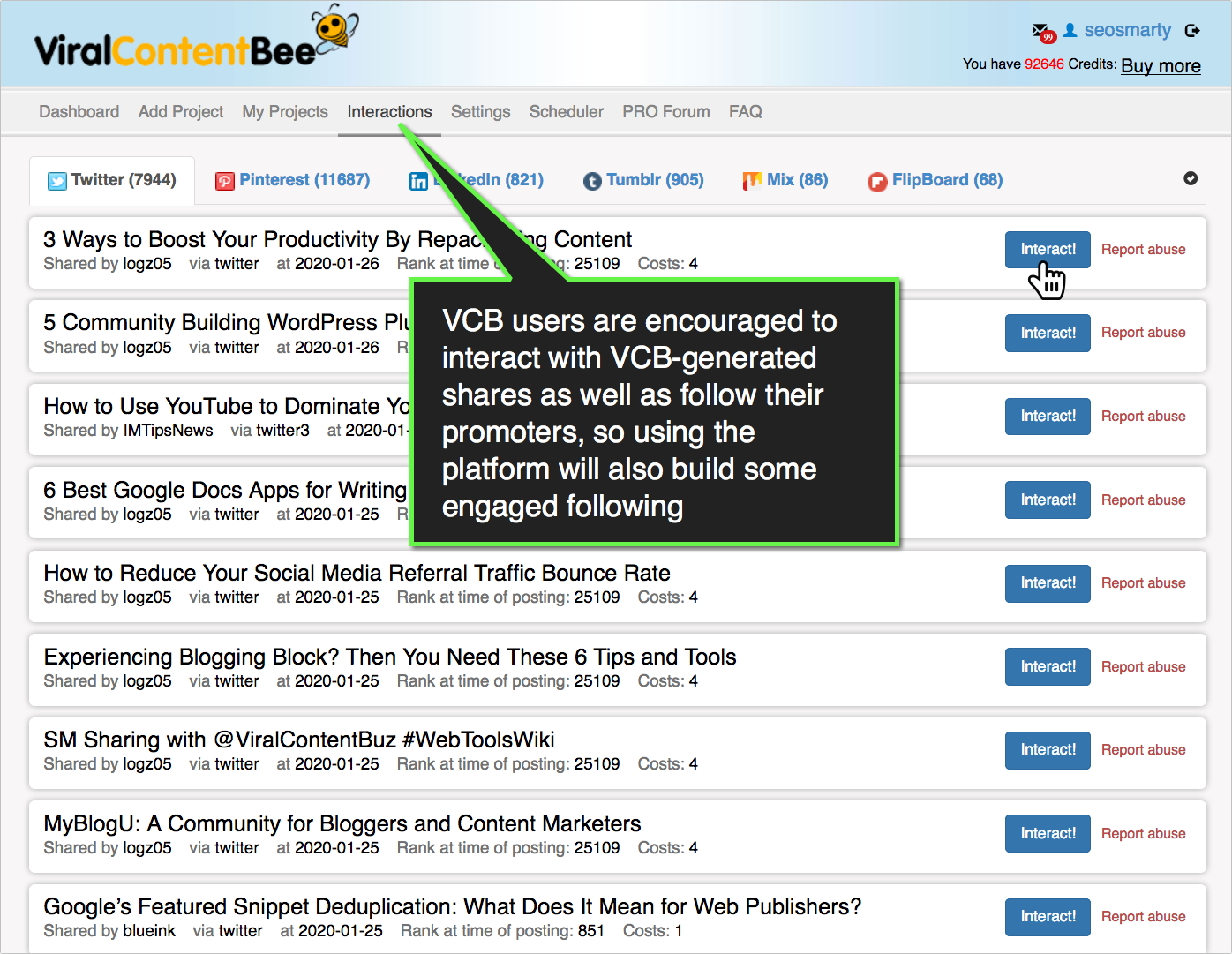1232x954 pixels.
Task: Click title 'Google's Featured Snippet Deduplication'
Action: 452,906
